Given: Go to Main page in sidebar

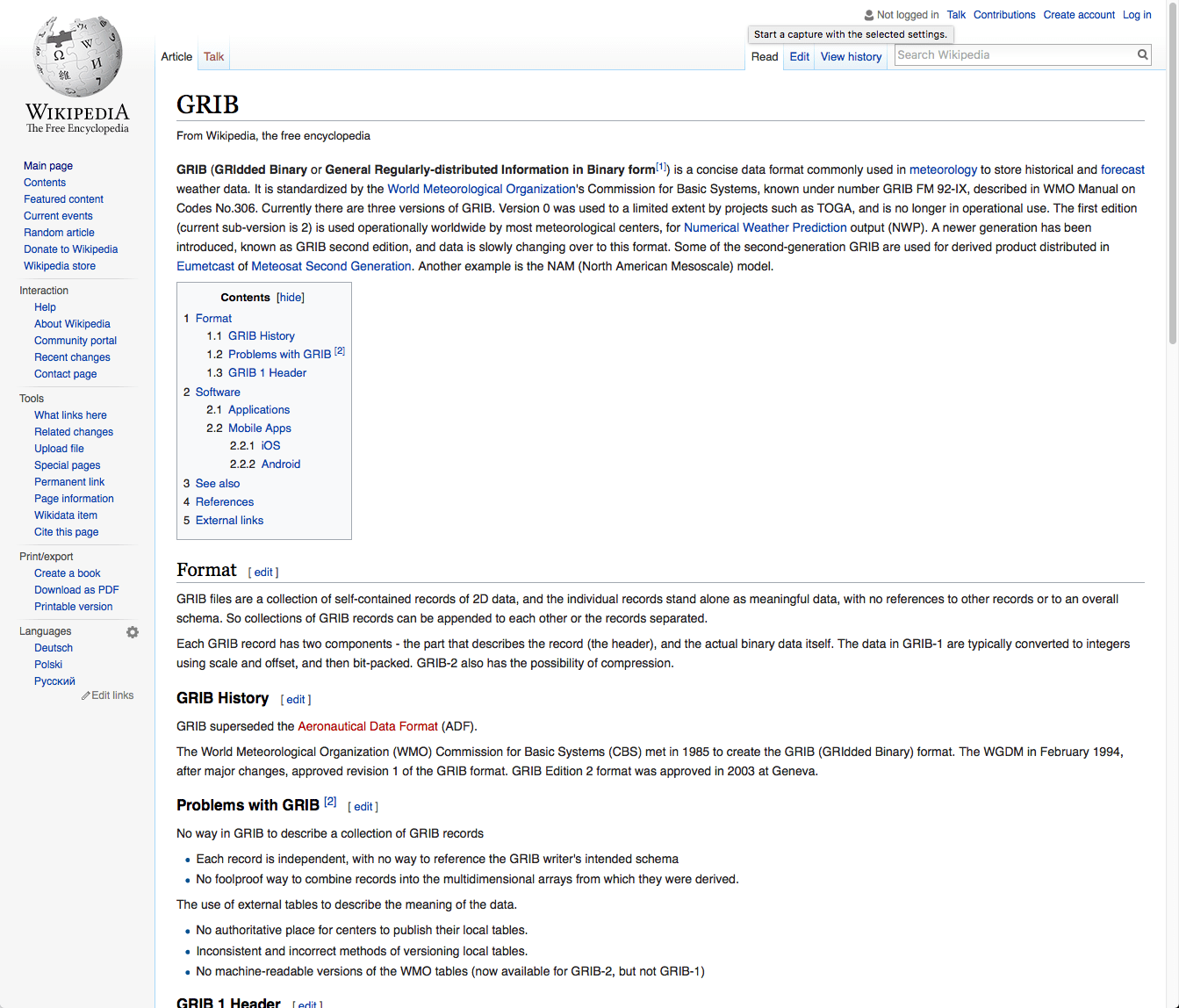Looking at the screenshot, I should (x=48, y=166).
